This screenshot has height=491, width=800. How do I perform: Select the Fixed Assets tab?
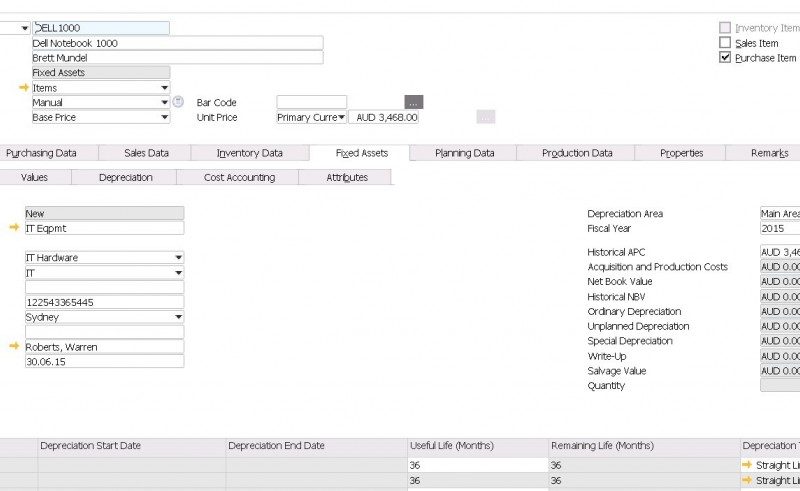coord(361,153)
